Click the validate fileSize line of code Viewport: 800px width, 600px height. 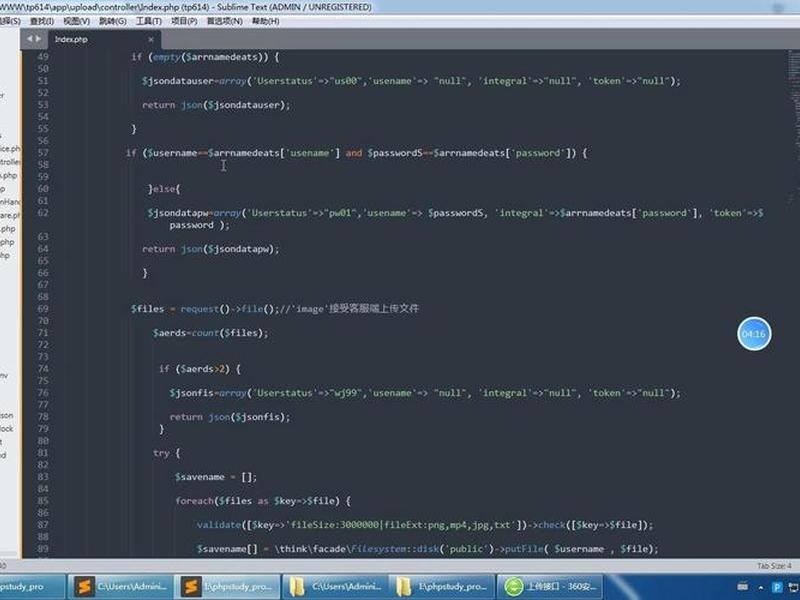tap(425, 525)
